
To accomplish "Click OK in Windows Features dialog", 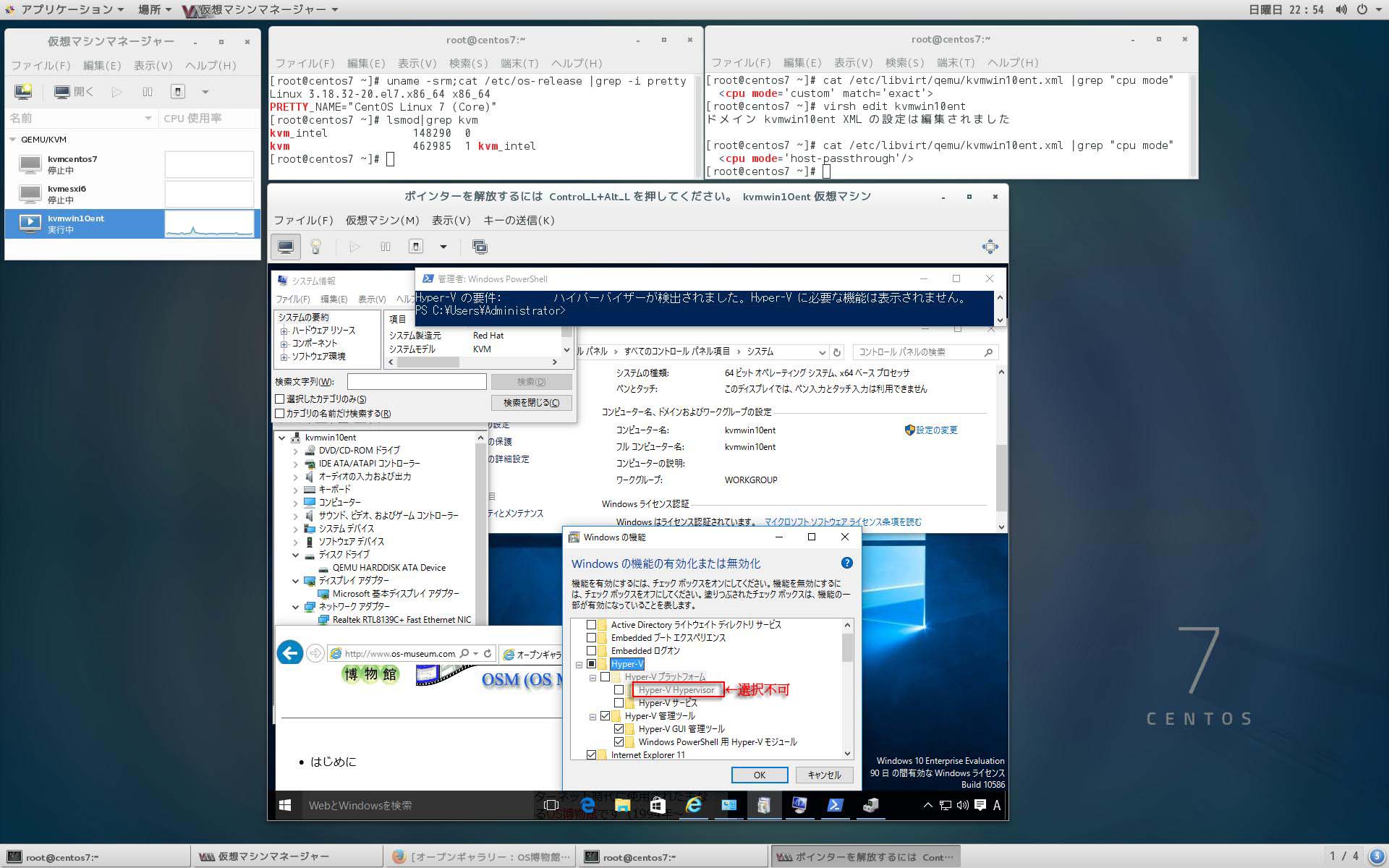I will pos(760,775).
